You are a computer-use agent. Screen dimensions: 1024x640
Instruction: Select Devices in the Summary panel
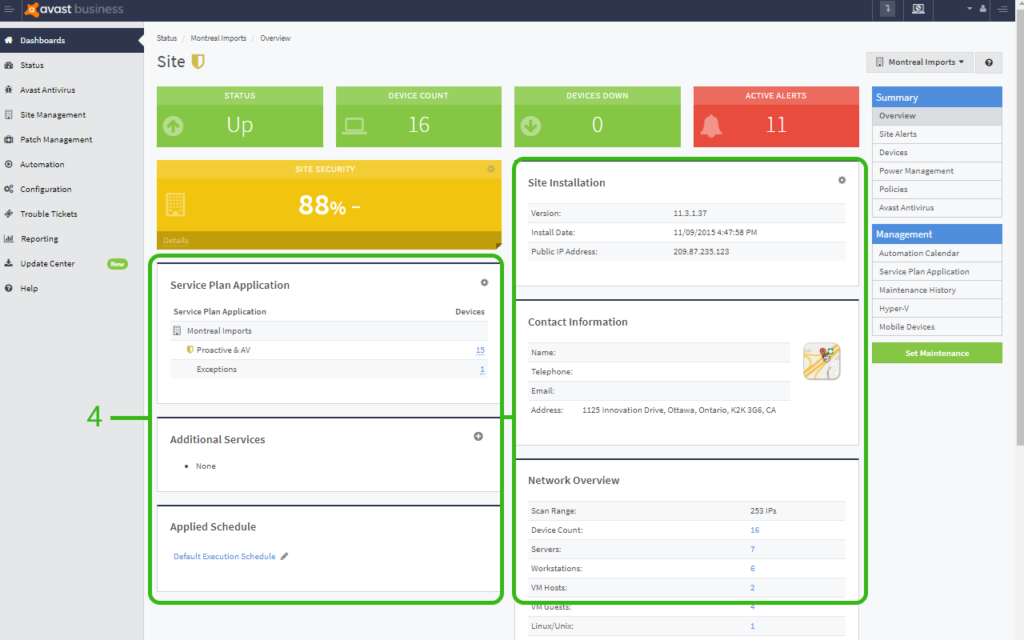(936, 153)
